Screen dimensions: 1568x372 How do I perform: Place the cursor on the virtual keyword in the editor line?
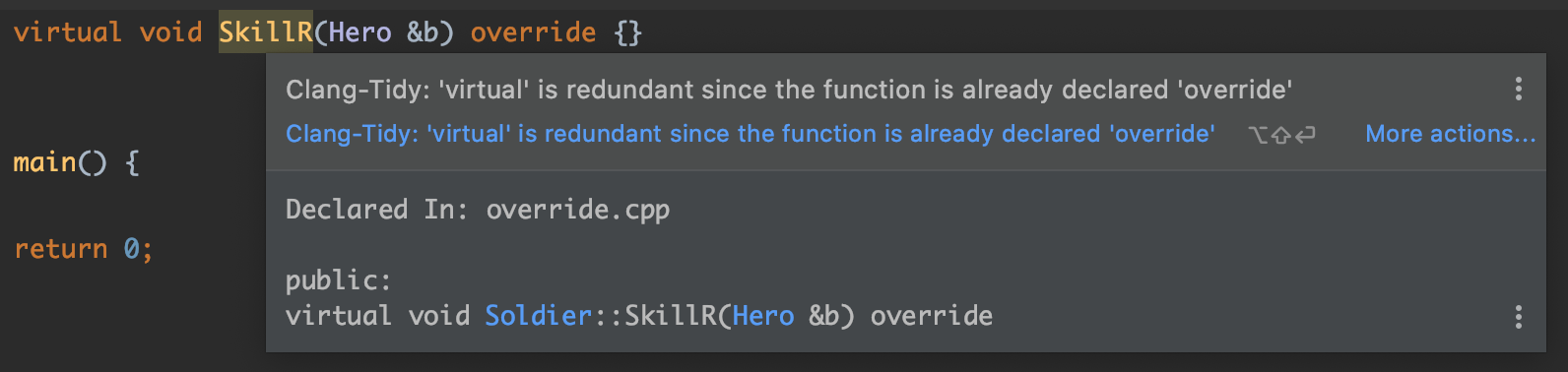click(x=67, y=32)
